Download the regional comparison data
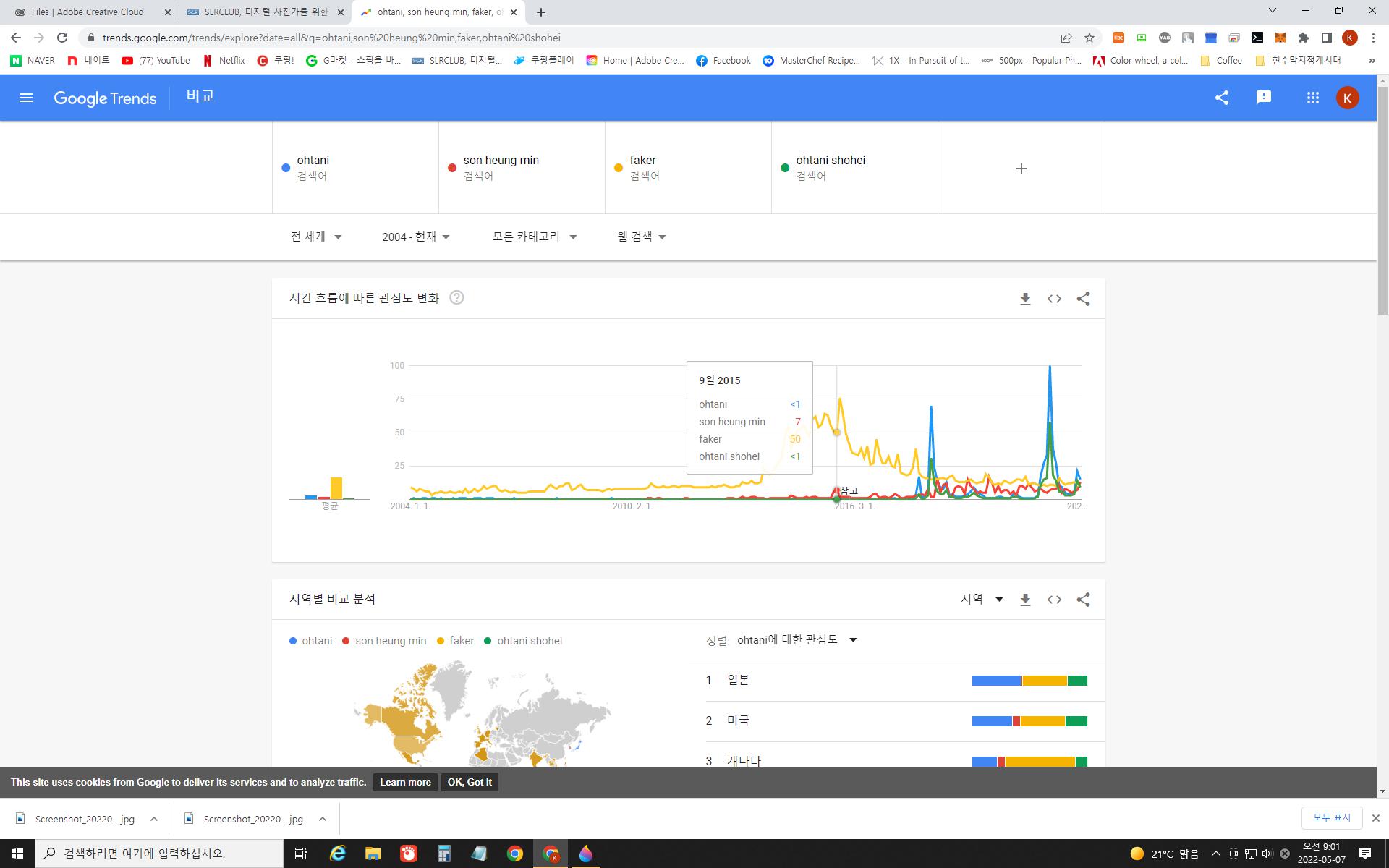This screenshot has height=868, width=1389. pos(1025,600)
